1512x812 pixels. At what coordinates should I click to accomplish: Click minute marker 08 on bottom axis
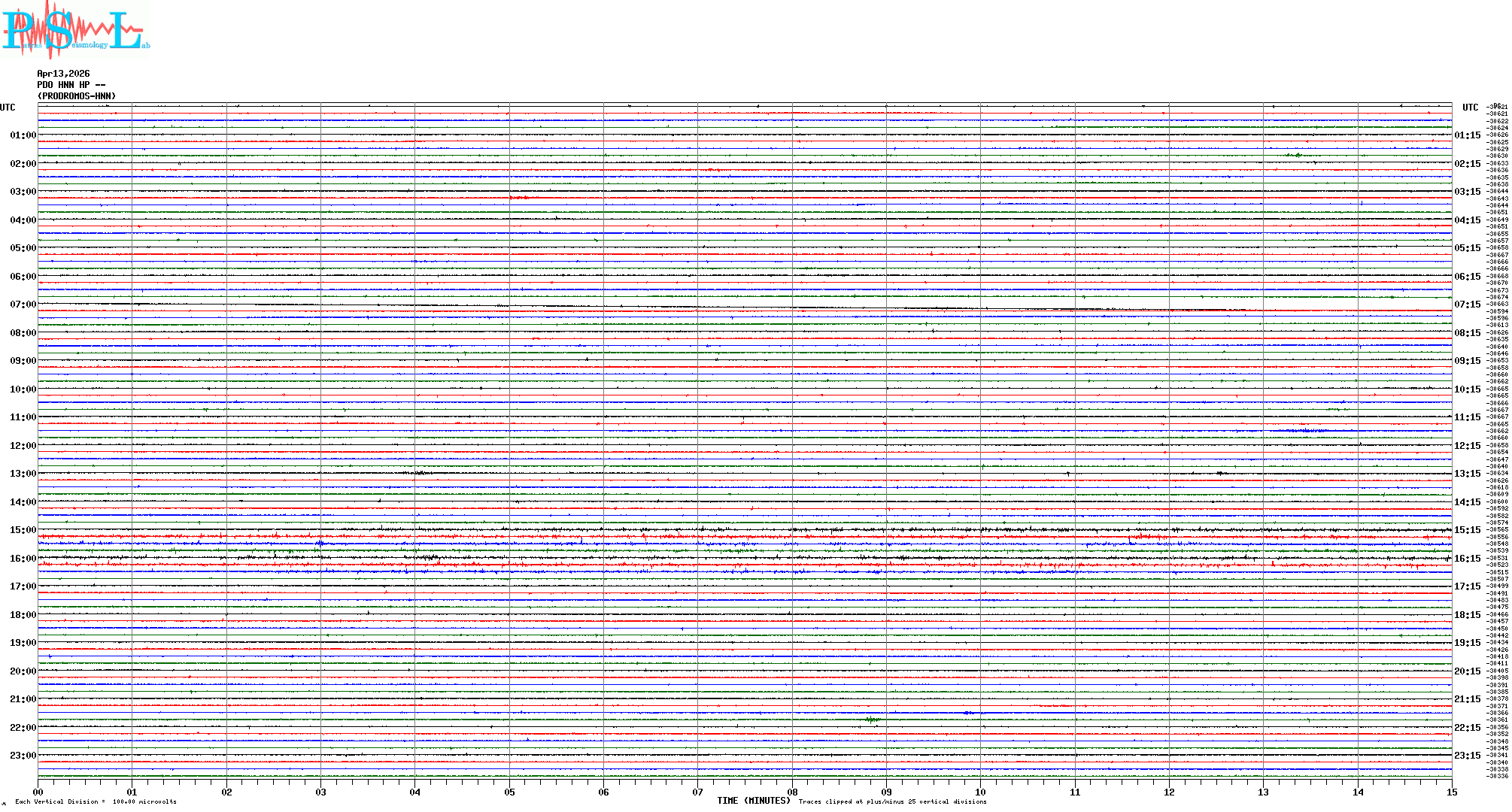click(x=792, y=792)
